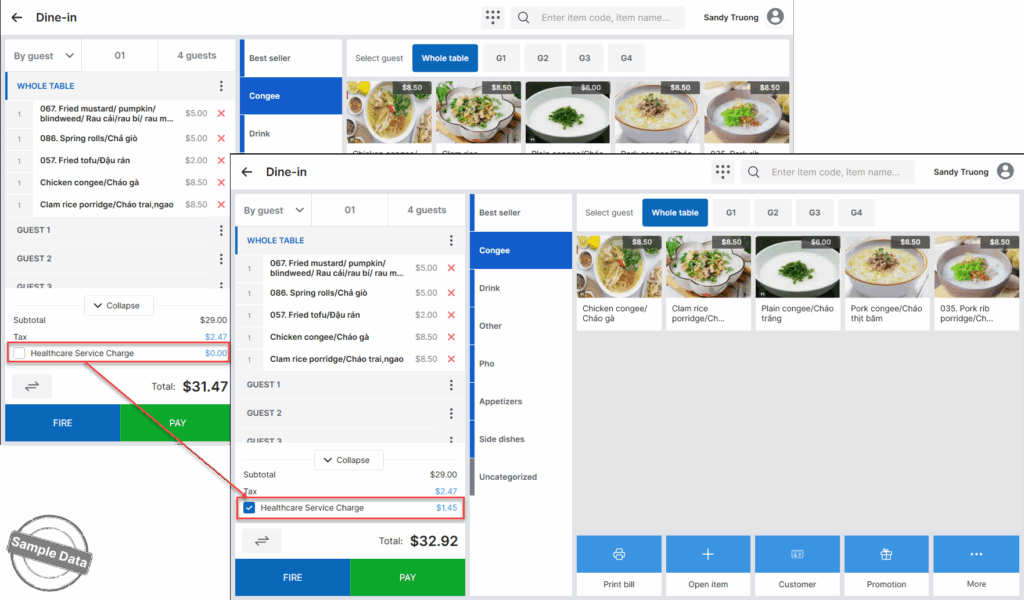Go back using the arrow in front Dine-in window
This screenshot has height=600, width=1024.
coord(246,172)
